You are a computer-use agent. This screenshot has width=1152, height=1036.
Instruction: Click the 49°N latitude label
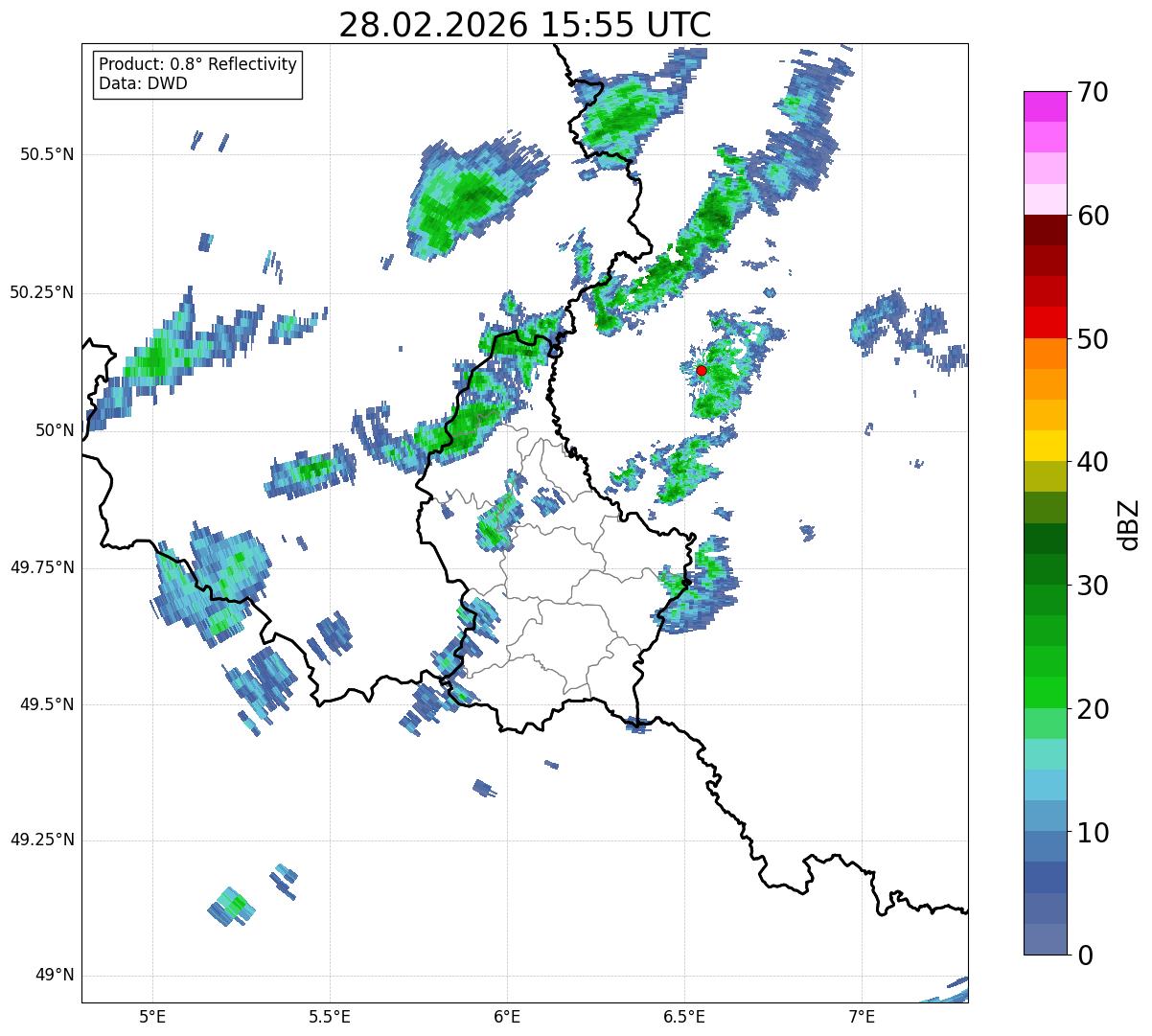tap(55, 976)
